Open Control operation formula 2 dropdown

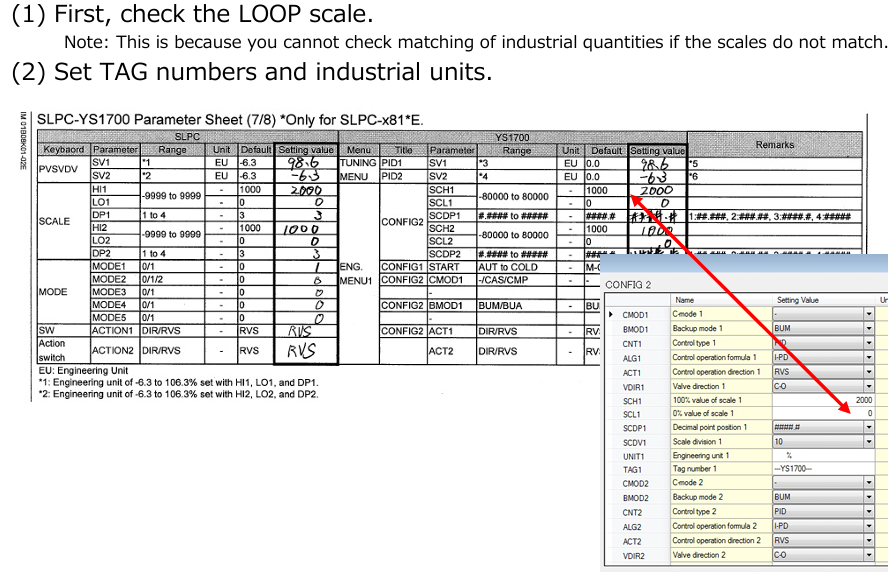coord(868,526)
